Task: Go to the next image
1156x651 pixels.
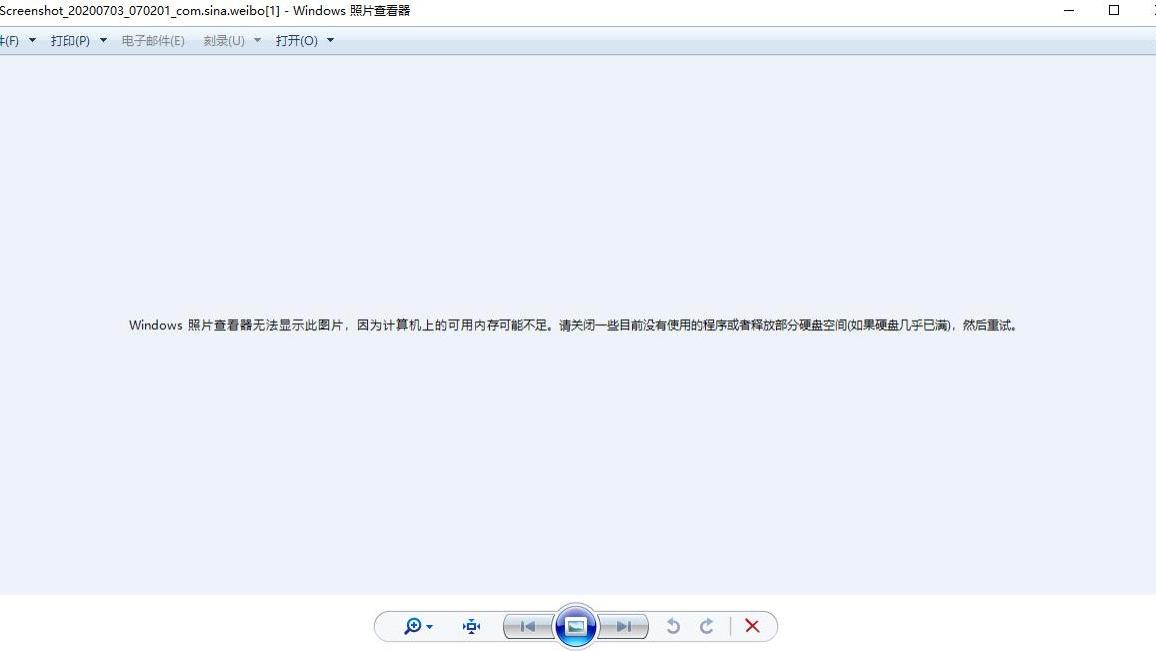Action: tap(623, 626)
